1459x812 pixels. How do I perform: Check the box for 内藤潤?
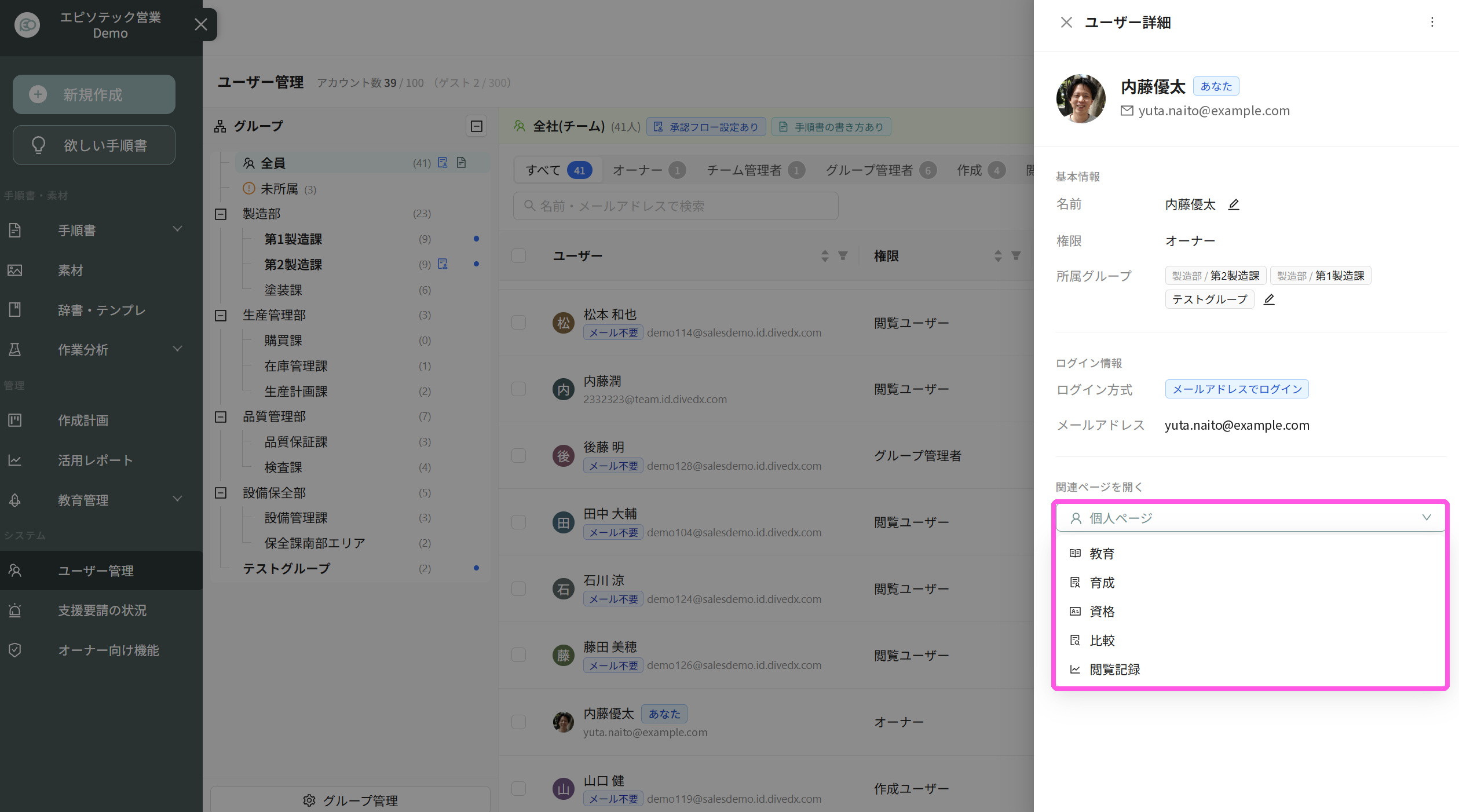point(519,389)
